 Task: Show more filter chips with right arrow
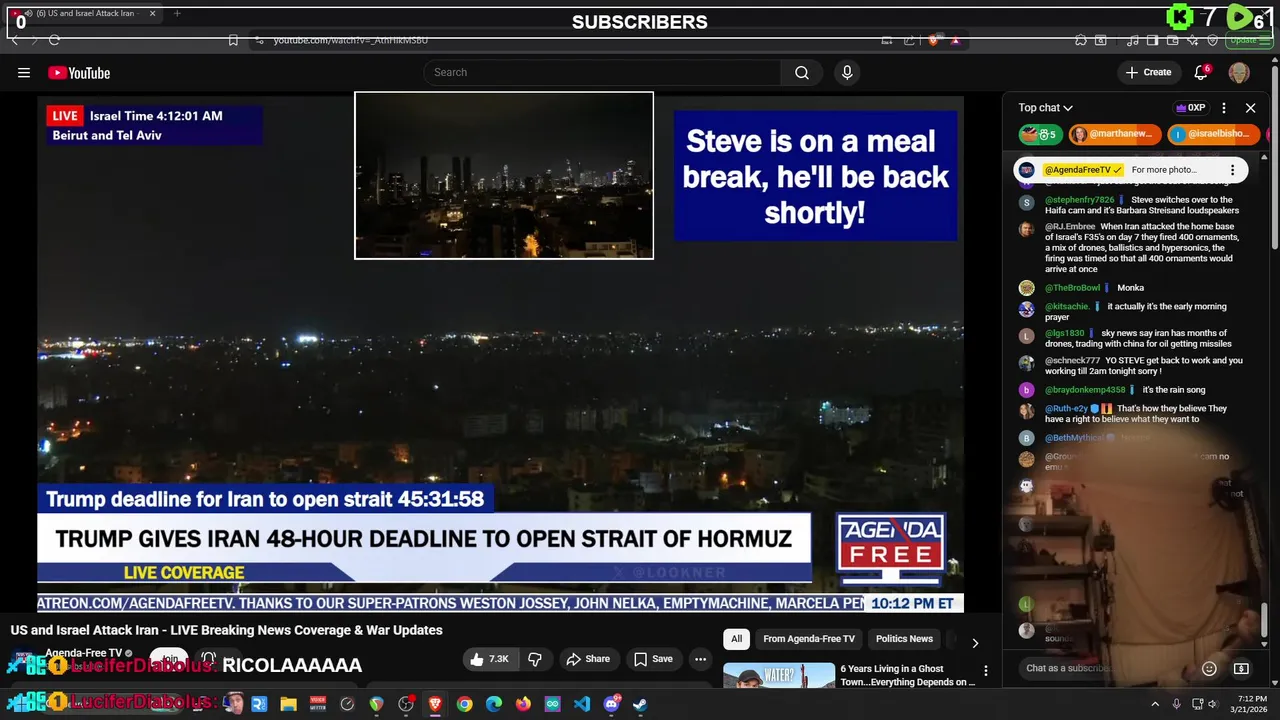pyautogui.click(x=975, y=642)
